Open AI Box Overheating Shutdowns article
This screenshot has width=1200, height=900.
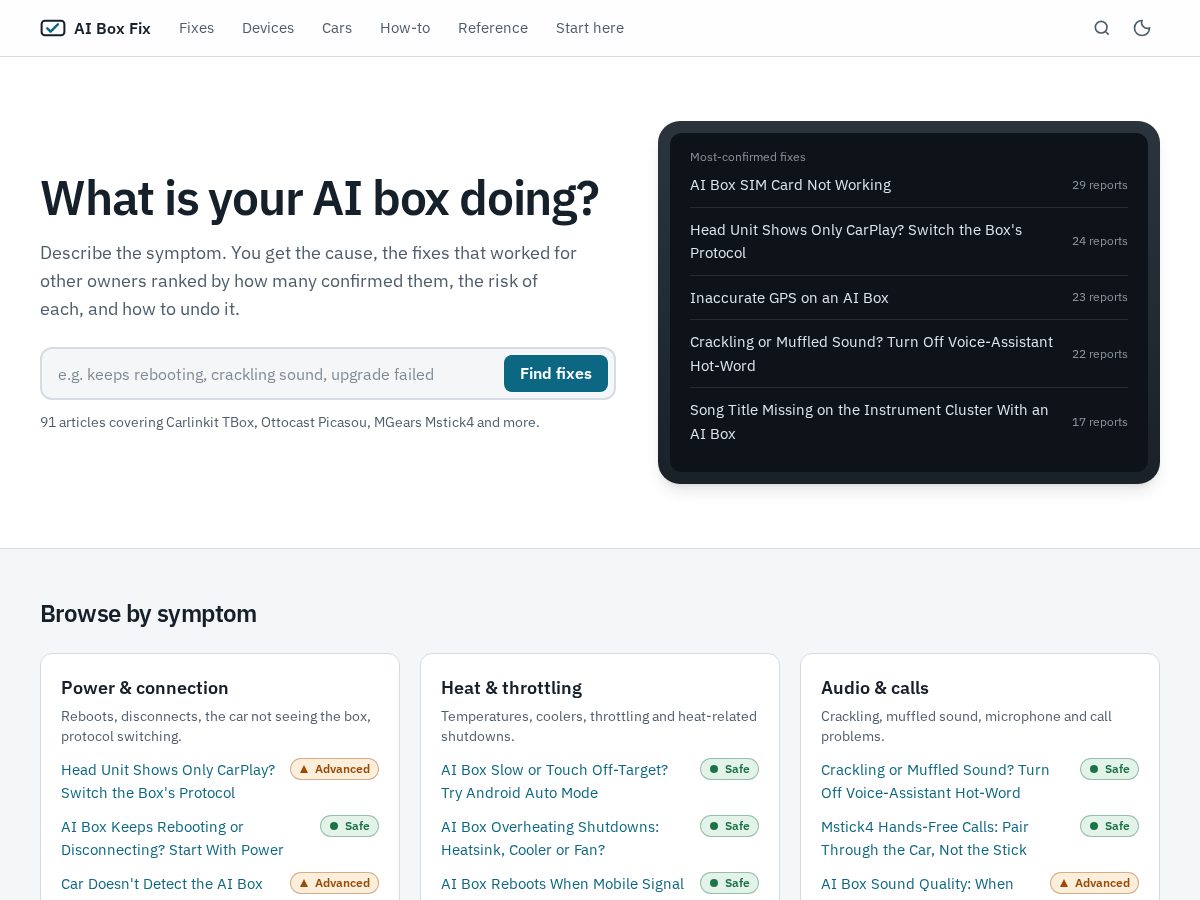(550, 838)
